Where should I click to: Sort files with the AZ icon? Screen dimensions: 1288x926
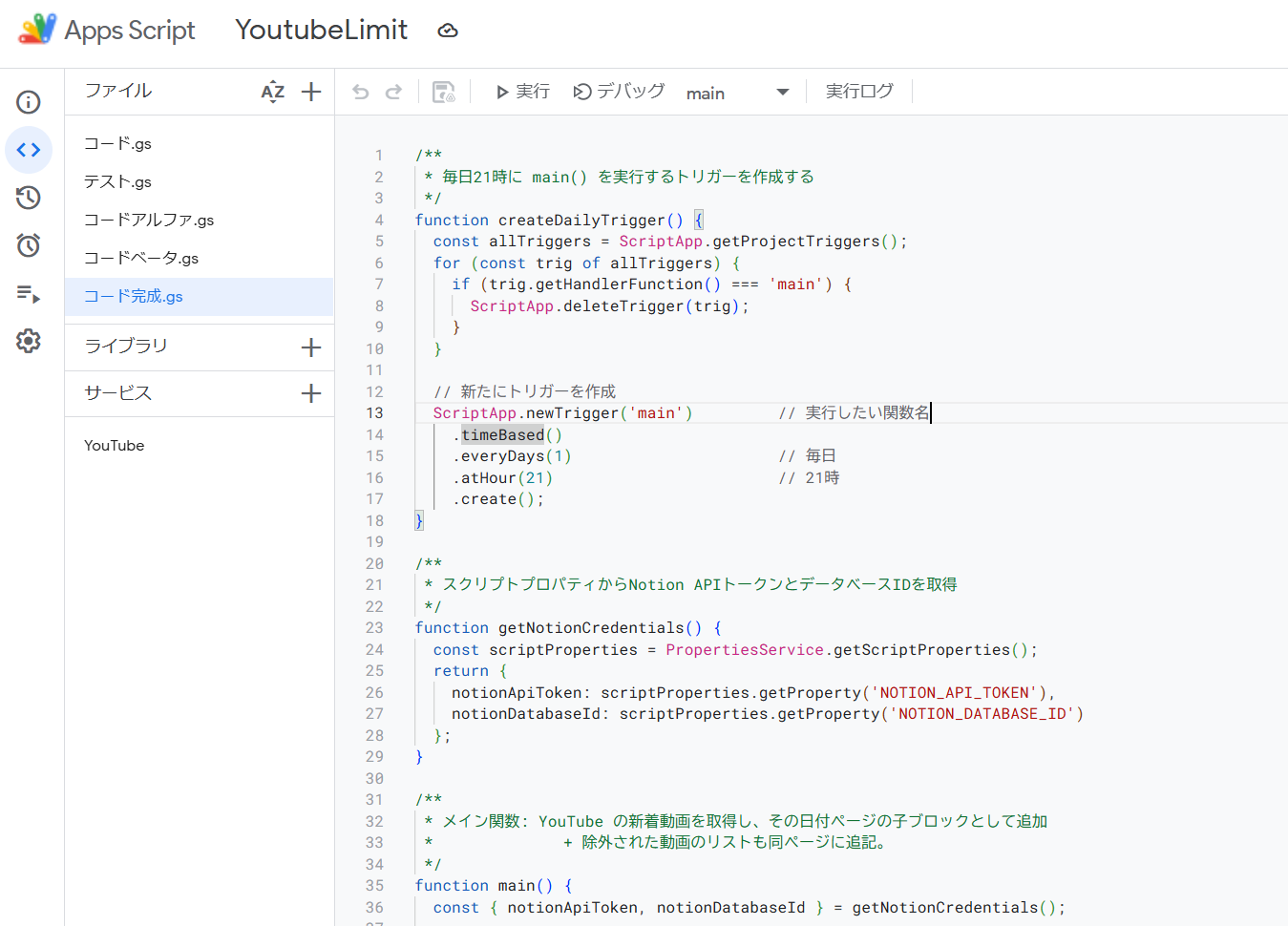click(x=273, y=92)
